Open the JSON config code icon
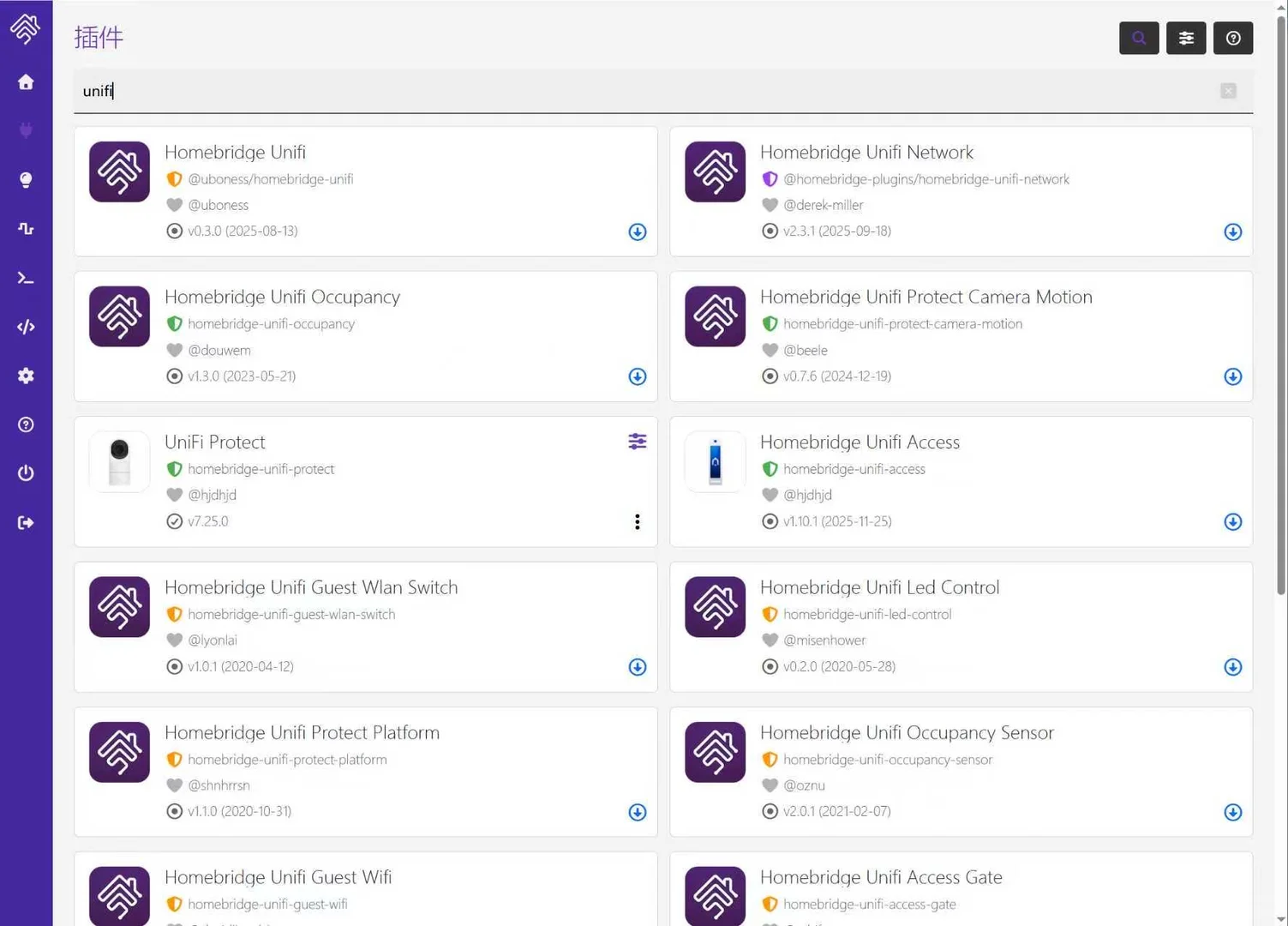 pos(26,327)
